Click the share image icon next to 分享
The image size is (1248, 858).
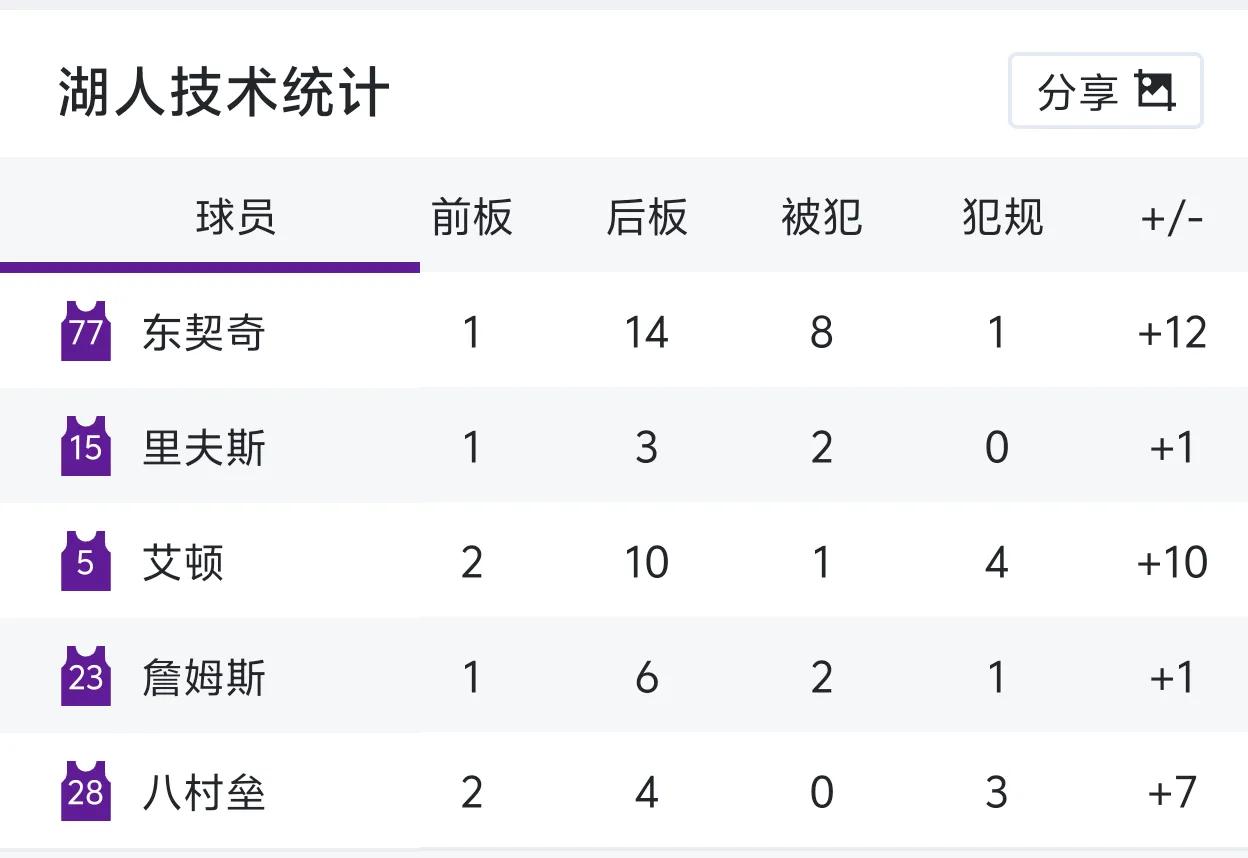[x=1156, y=91]
